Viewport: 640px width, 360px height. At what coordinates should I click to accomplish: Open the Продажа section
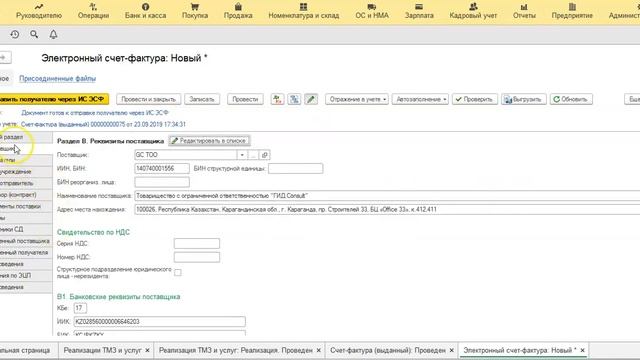[x=238, y=11]
